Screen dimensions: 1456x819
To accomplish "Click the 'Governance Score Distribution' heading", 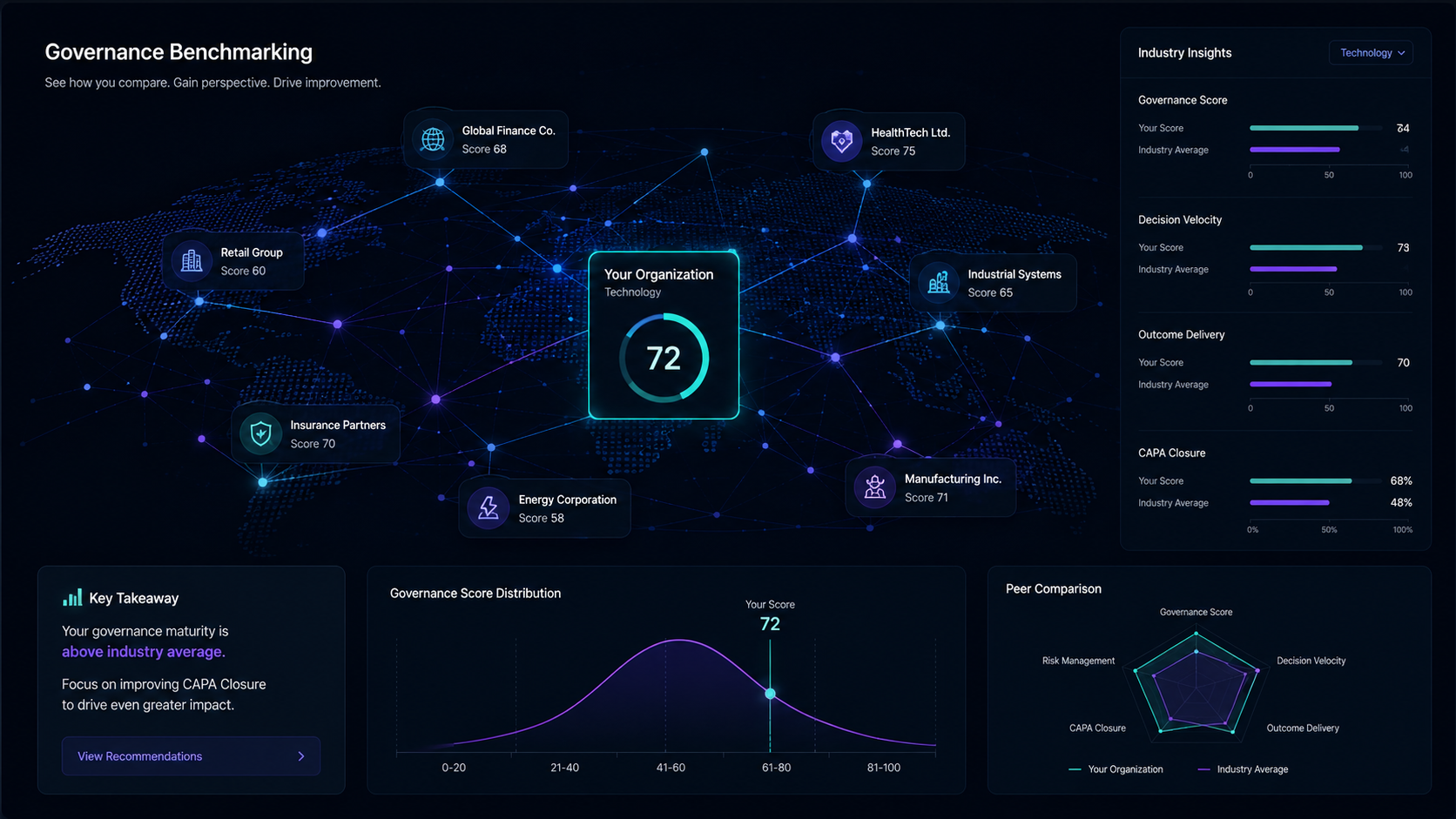I will click(475, 594).
